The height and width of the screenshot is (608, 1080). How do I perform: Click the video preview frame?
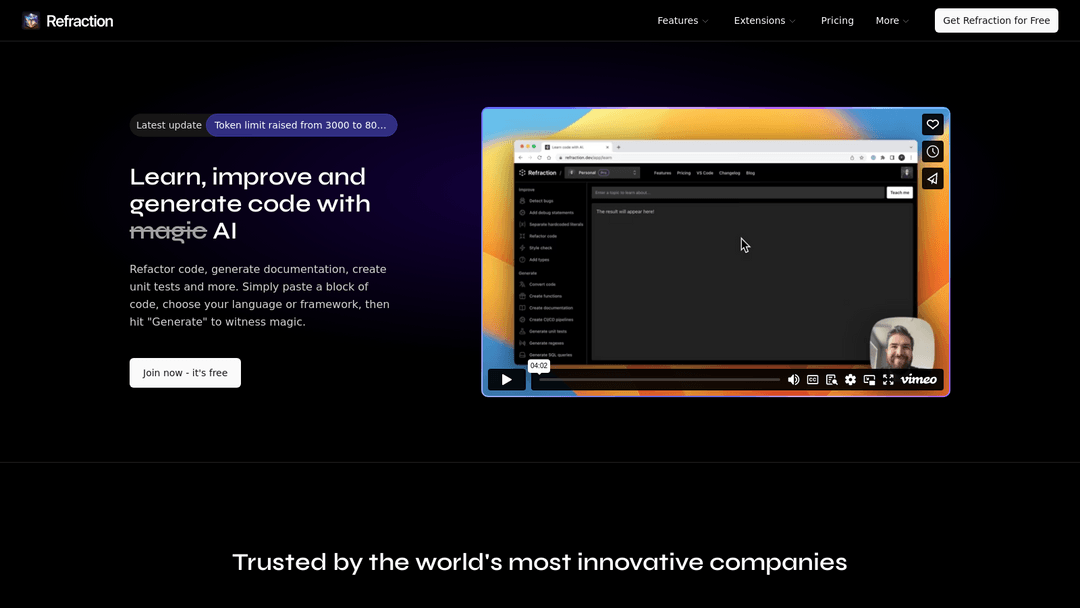point(715,252)
